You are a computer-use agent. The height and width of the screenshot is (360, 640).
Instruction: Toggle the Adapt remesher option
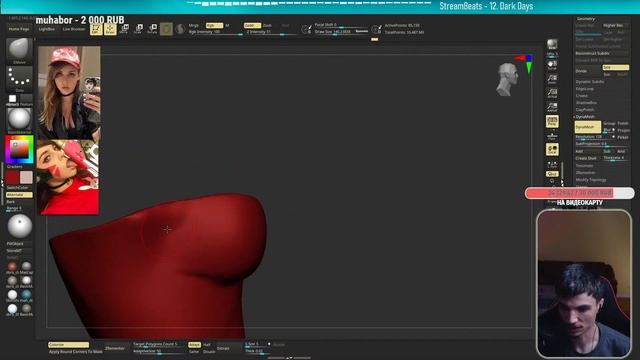(x=194, y=345)
